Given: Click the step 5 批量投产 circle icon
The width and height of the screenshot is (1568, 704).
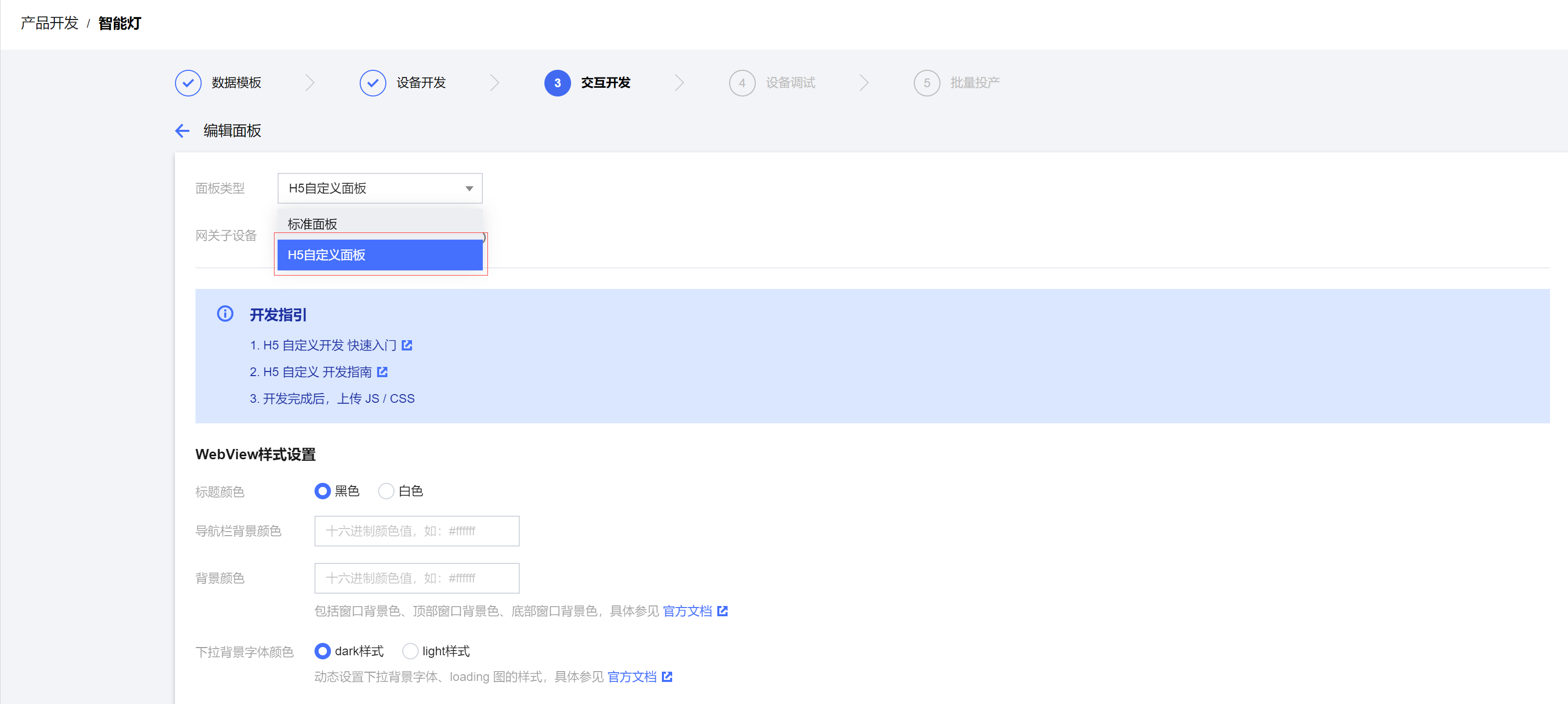Looking at the screenshot, I should [x=927, y=83].
